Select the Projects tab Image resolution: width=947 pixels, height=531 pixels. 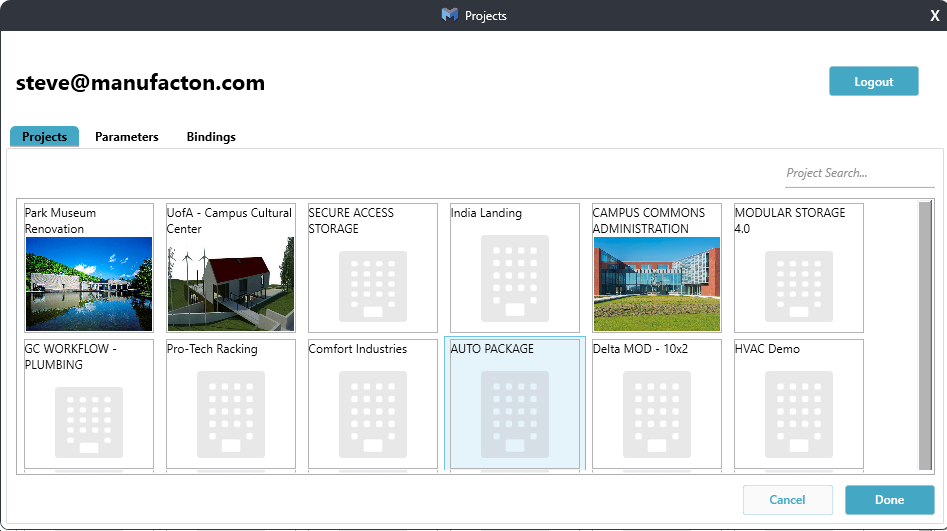point(44,137)
